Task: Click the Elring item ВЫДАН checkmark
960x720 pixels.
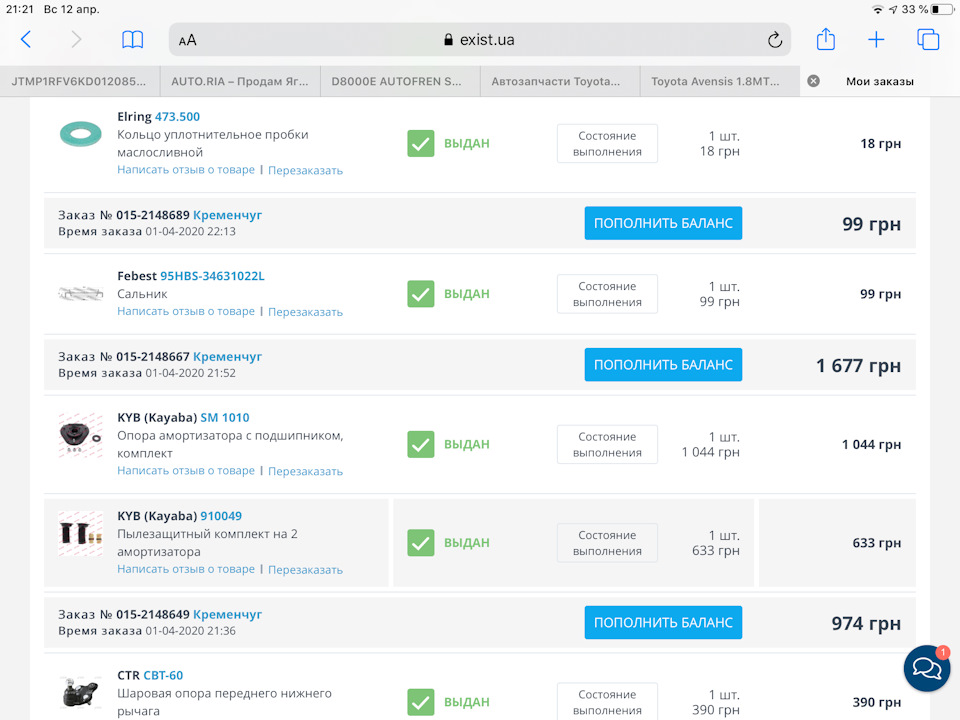Action: click(x=421, y=143)
